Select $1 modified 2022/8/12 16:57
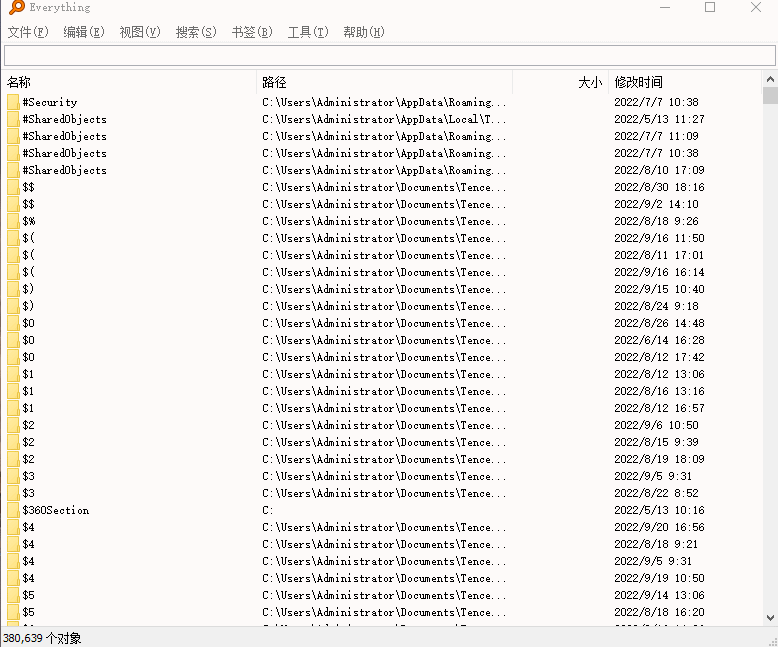The width and height of the screenshot is (778, 647). tap(28, 408)
